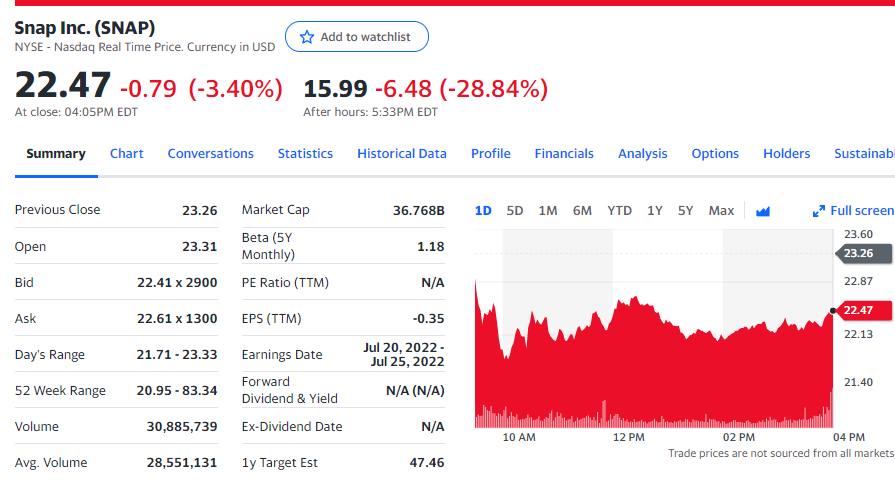The height and width of the screenshot is (481, 895).
Task: Click the EPS (TTM) value -0.35
Action: point(428,318)
